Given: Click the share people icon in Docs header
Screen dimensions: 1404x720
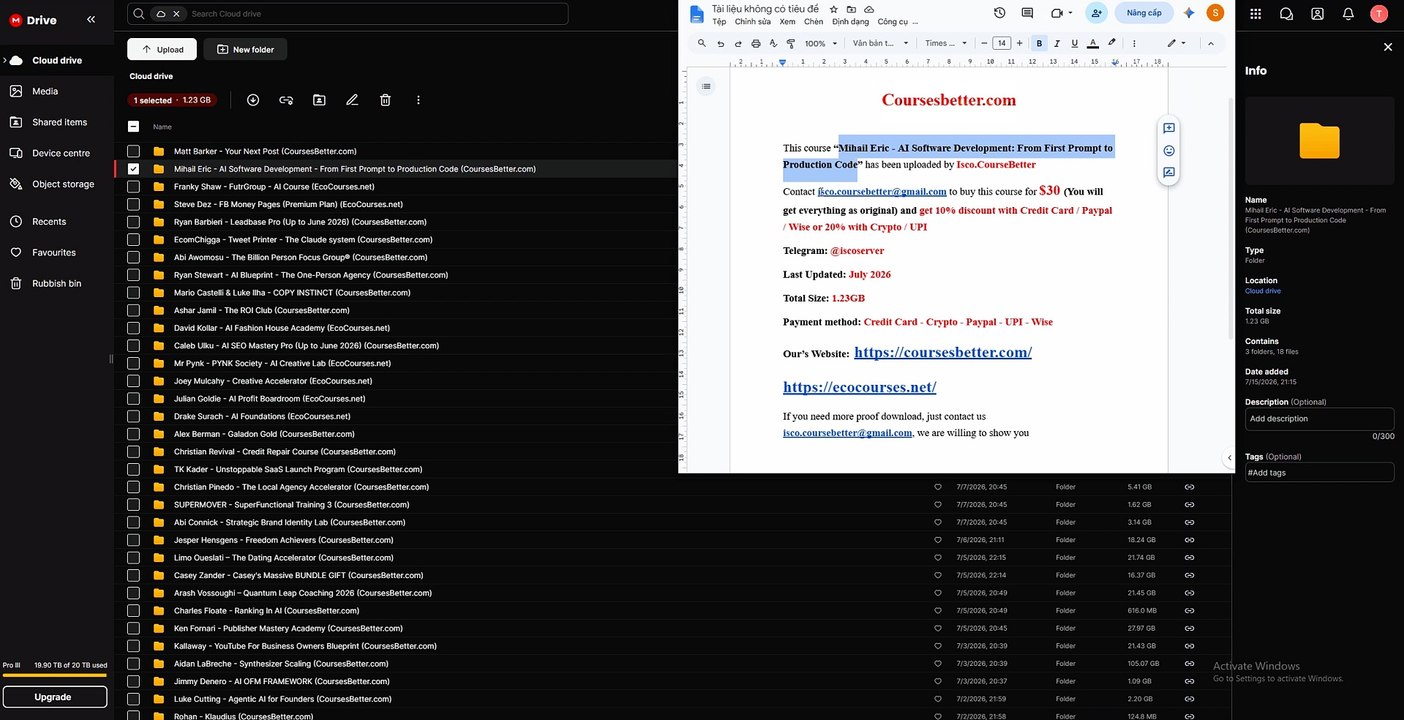Looking at the screenshot, I should (1097, 13).
